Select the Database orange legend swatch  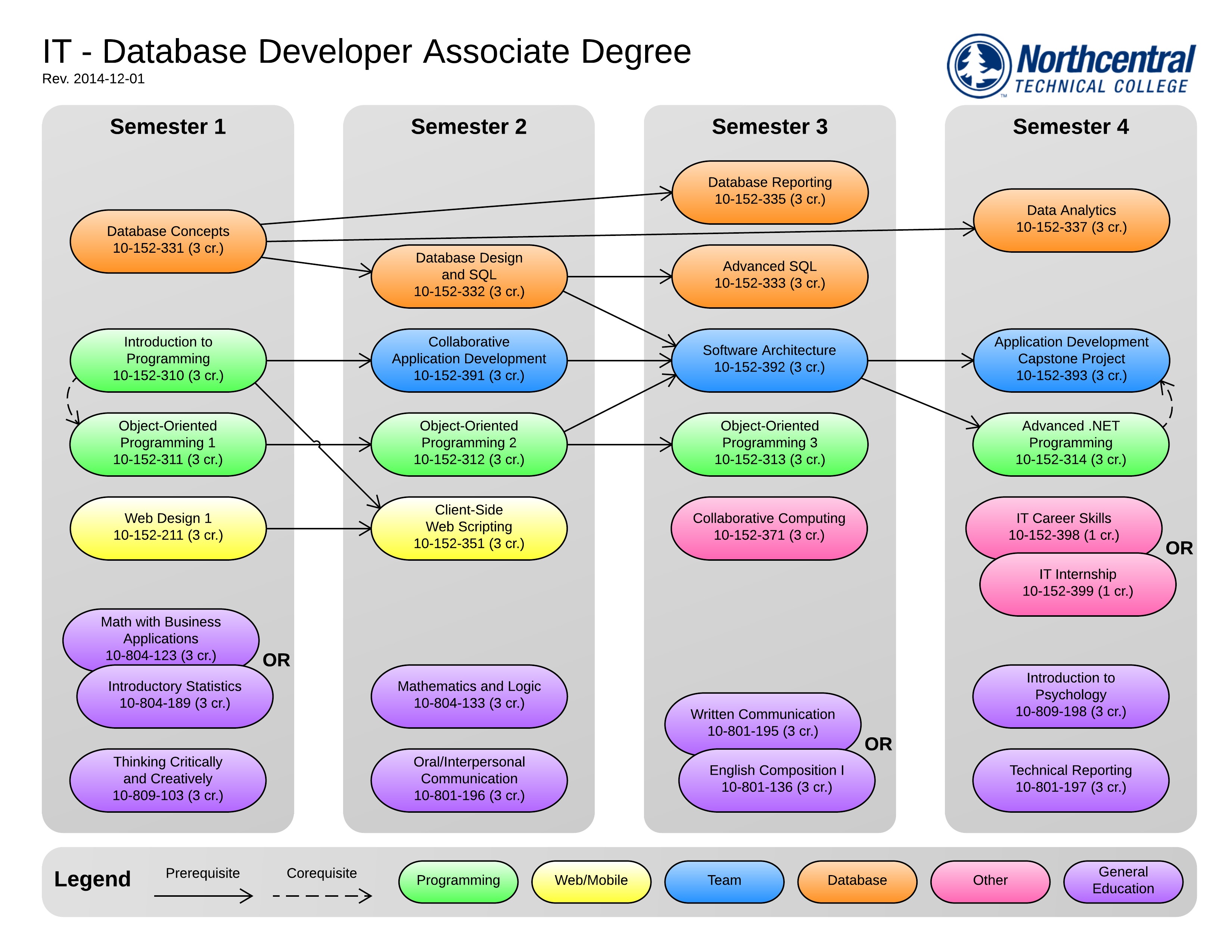coord(857,880)
